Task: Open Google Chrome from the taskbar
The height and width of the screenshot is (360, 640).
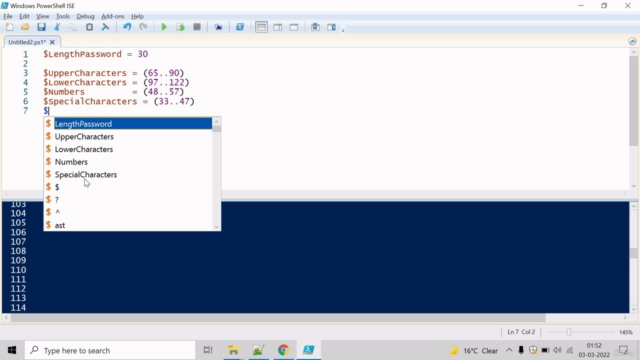Action: [283, 350]
